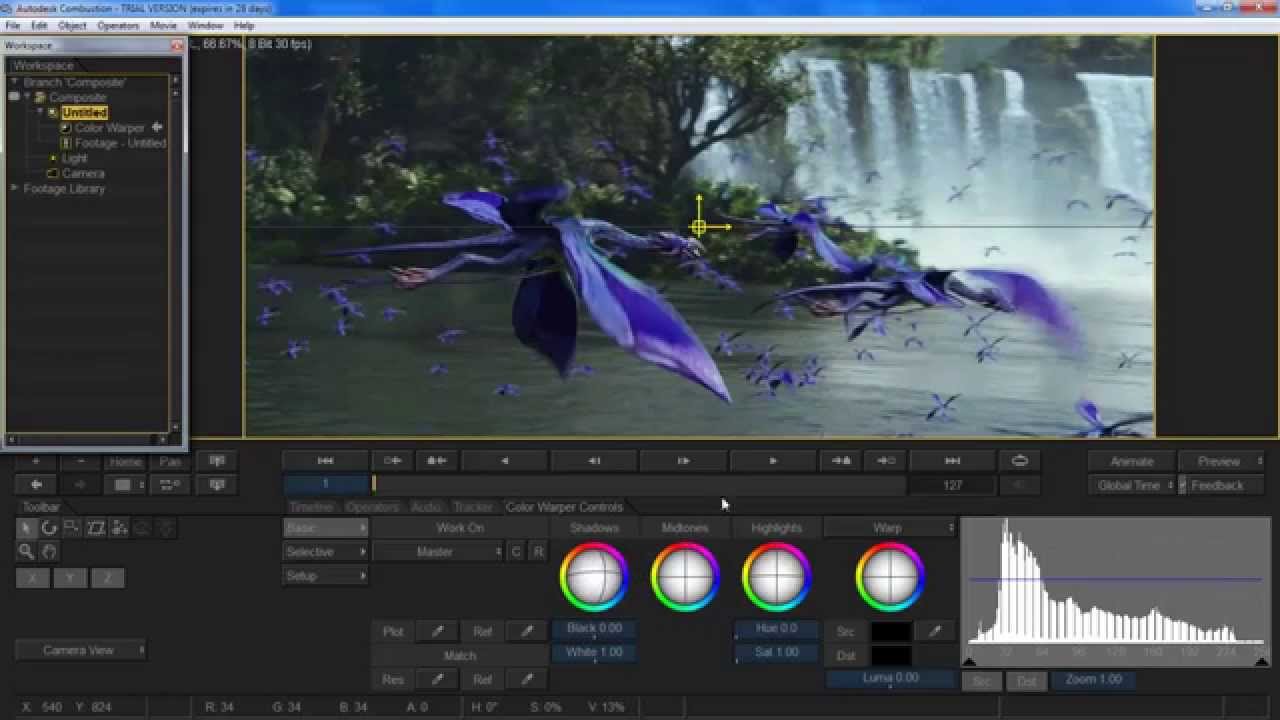Open the Global Time dropdown
The image size is (1280, 720).
[x=1131, y=485]
